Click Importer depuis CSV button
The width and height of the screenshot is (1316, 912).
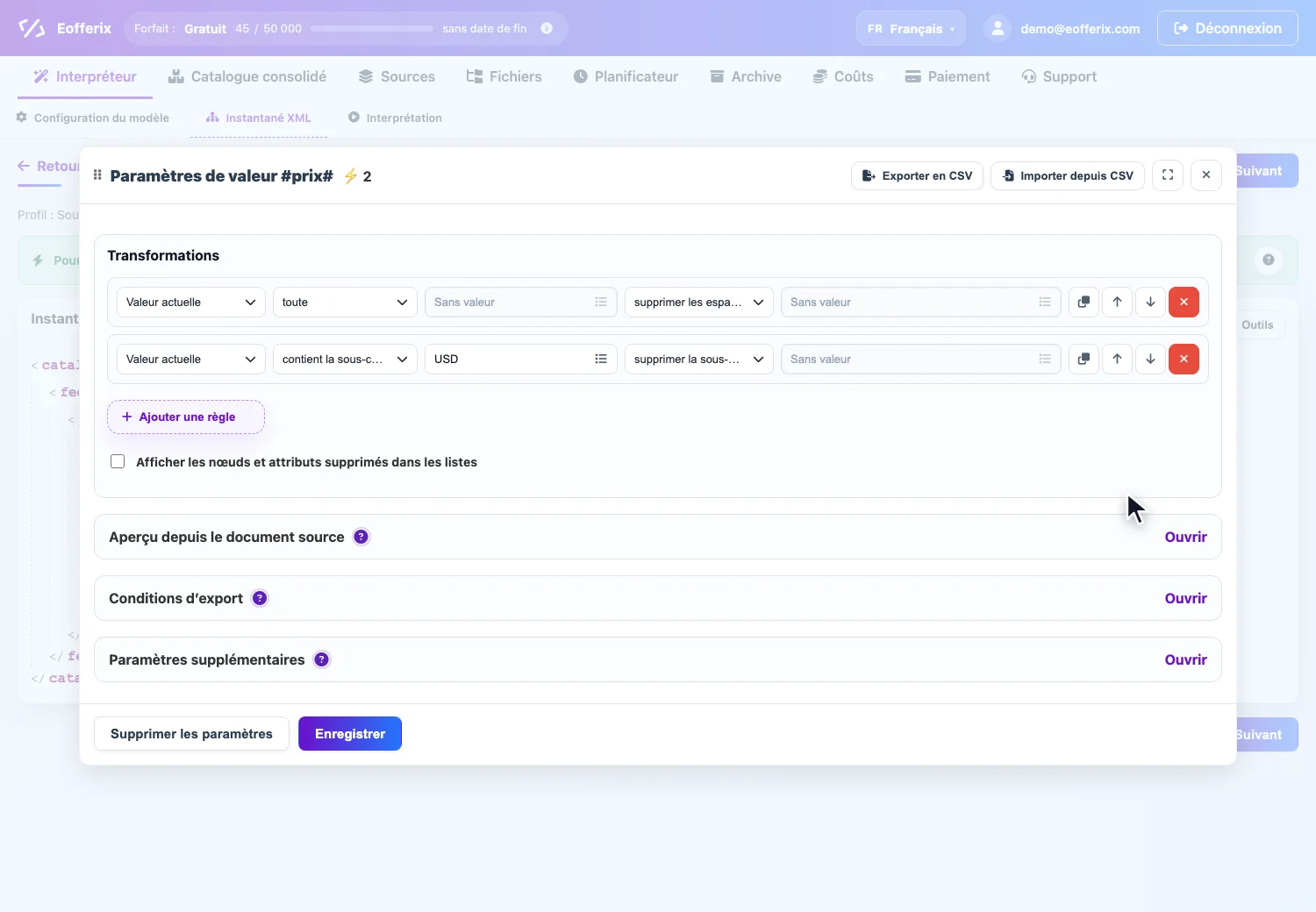(1068, 175)
